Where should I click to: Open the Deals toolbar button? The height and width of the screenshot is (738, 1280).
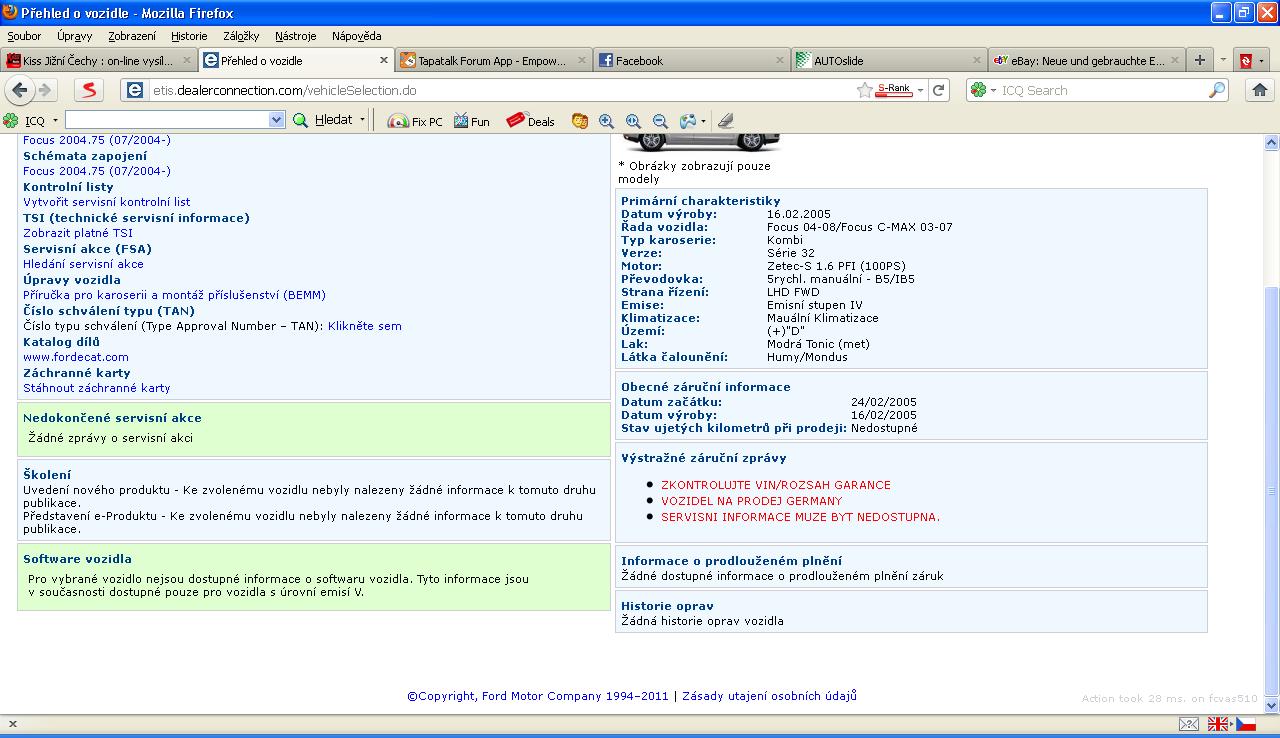pyautogui.click(x=530, y=121)
